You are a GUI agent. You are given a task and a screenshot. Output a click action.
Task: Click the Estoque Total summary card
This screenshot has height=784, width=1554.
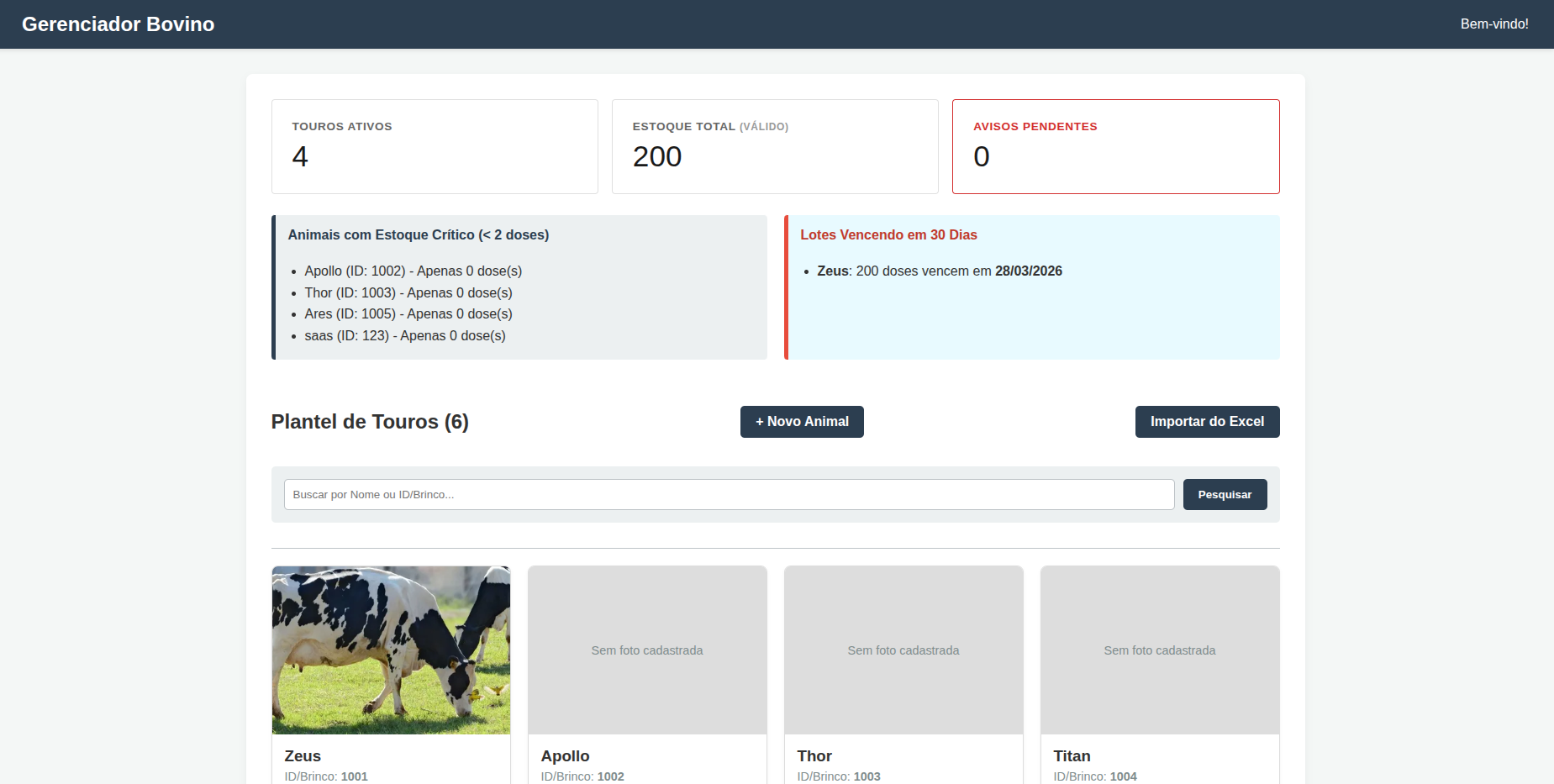pyautogui.click(x=774, y=146)
